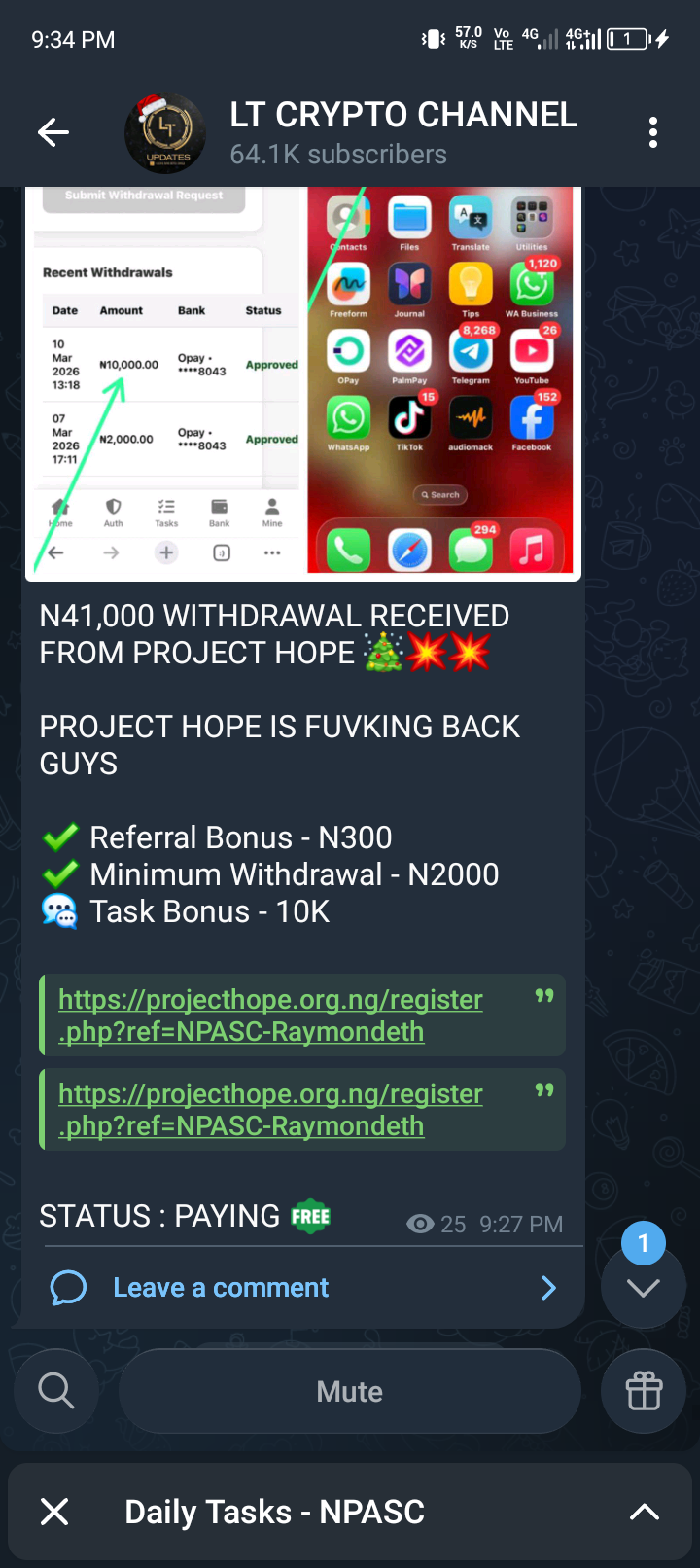Tap the LT CRYPTO CHANNEL title

pyautogui.click(x=403, y=115)
